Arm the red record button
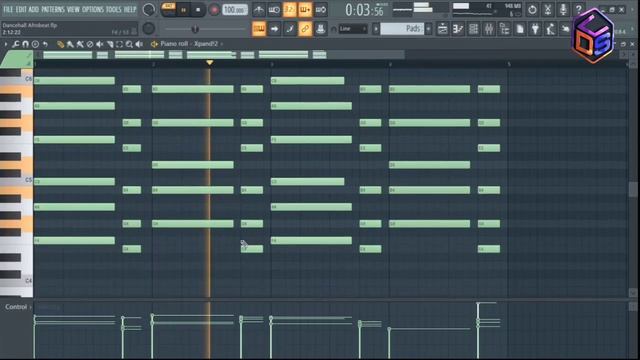This screenshot has width=640, height=360. 213,10
